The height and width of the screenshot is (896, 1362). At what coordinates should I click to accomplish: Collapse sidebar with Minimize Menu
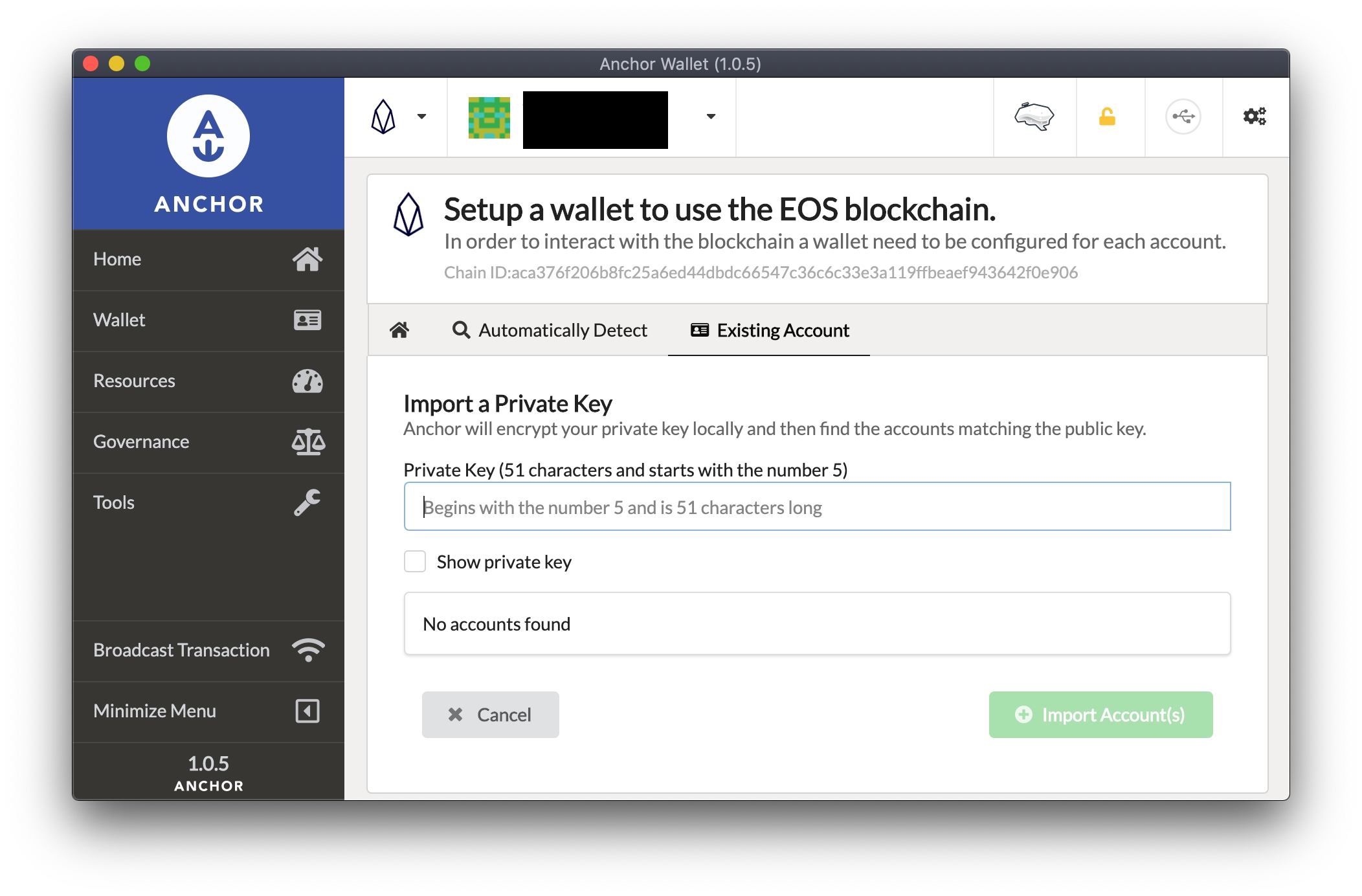click(x=208, y=711)
